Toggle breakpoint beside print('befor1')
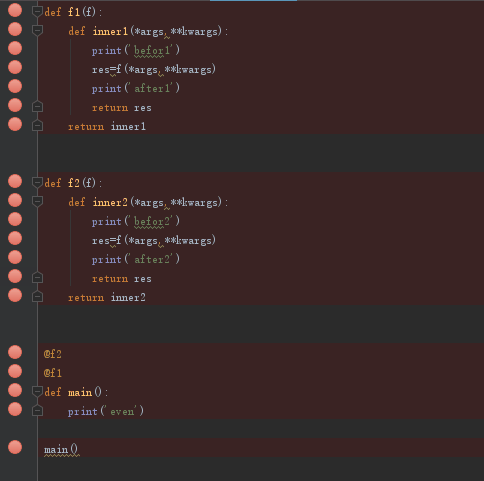This screenshot has height=481, width=484. (15, 48)
